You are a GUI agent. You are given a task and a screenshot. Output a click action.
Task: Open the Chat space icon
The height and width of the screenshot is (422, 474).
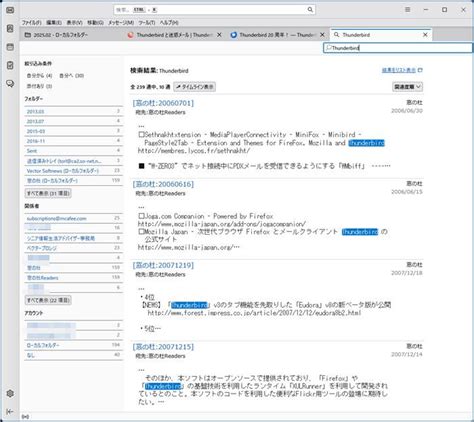click(10, 83)
